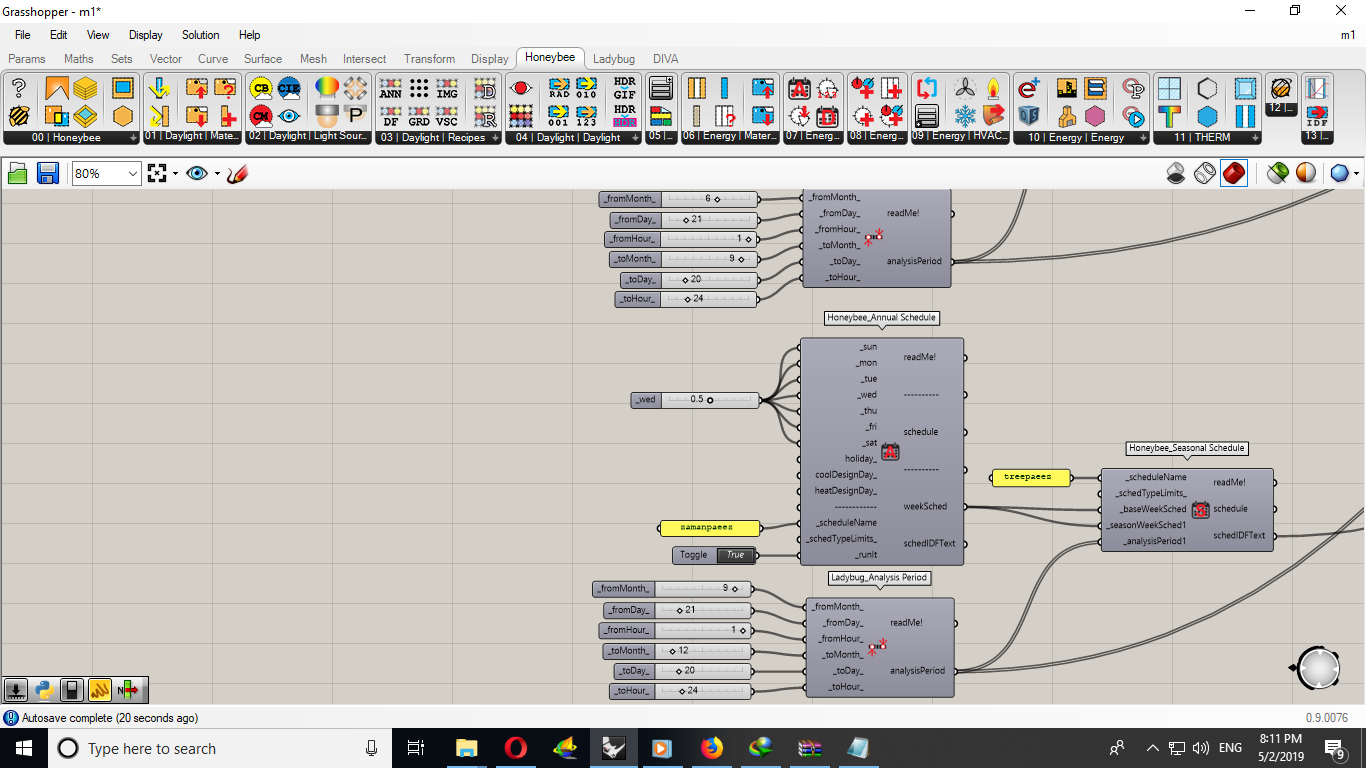Select the HDR GIF converter icon
The image size is (1366, 768).
tap(624, 88)
